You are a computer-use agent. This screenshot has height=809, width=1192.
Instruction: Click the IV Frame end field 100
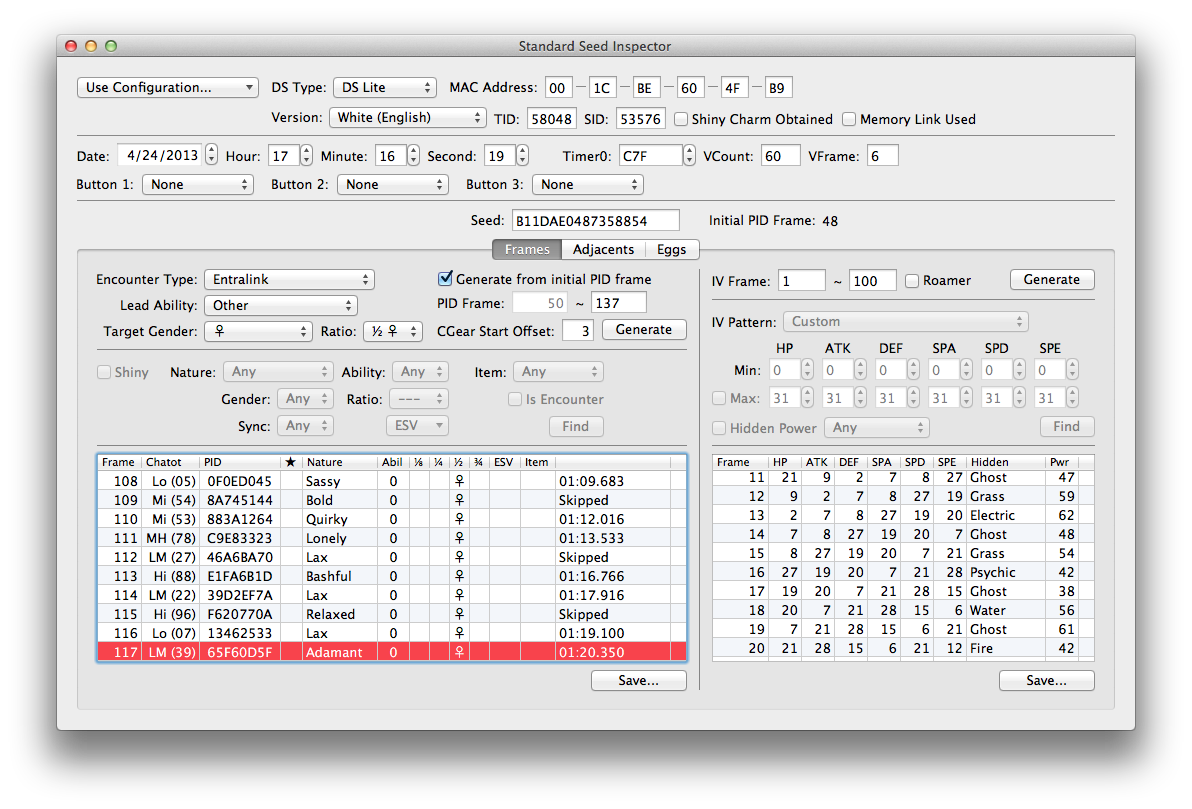click(873, 281)
